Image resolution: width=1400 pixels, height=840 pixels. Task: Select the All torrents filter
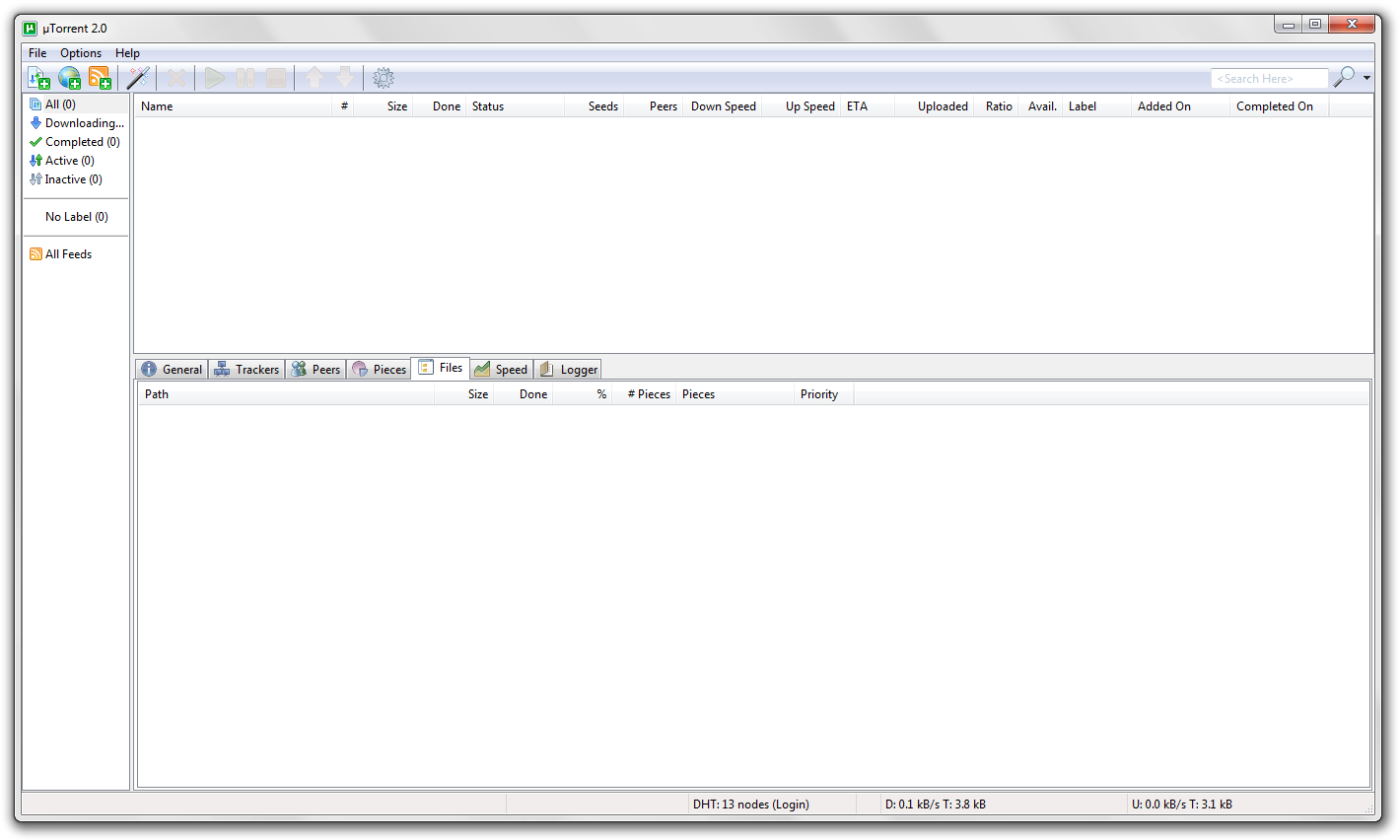[56, 104]
